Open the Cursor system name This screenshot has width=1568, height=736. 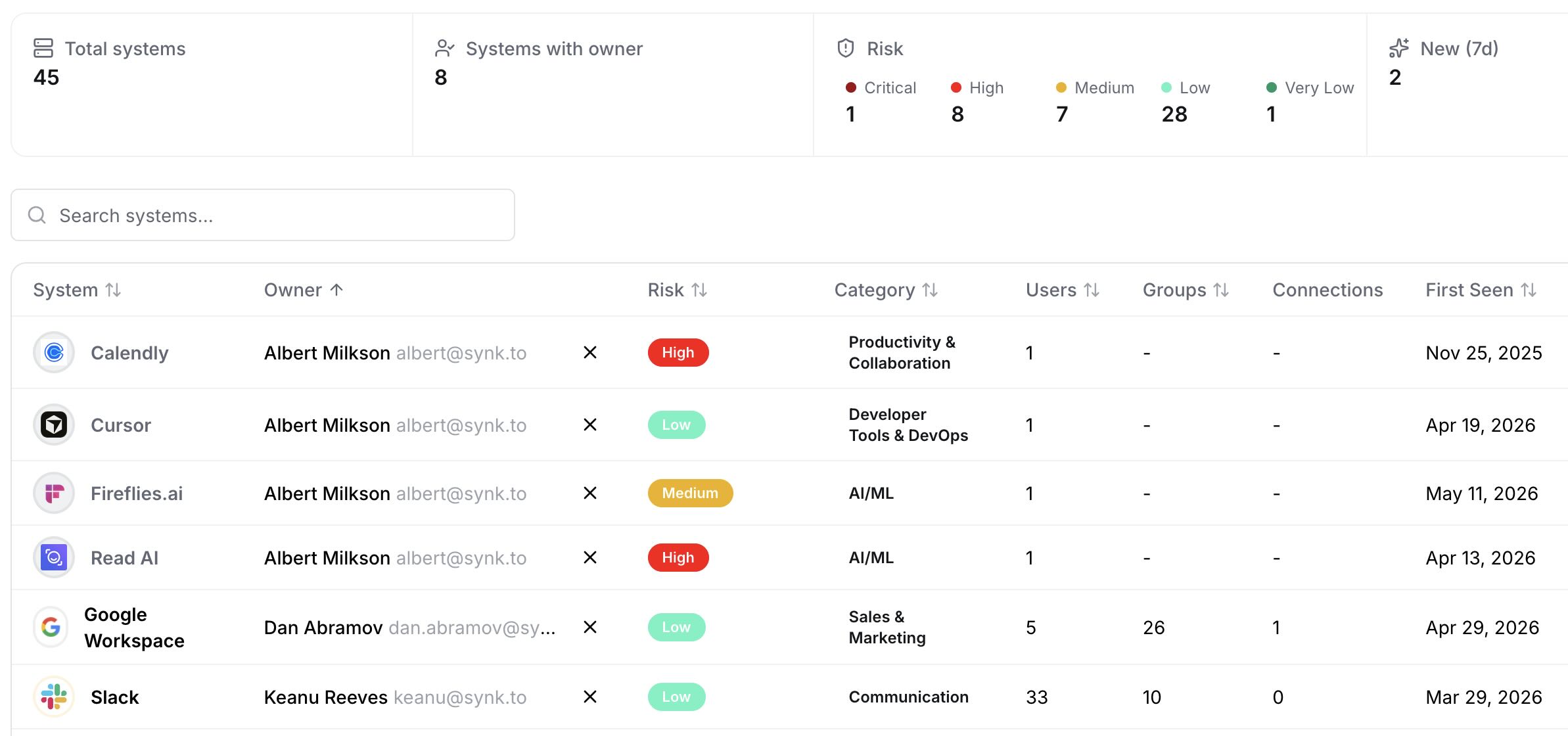121,425
